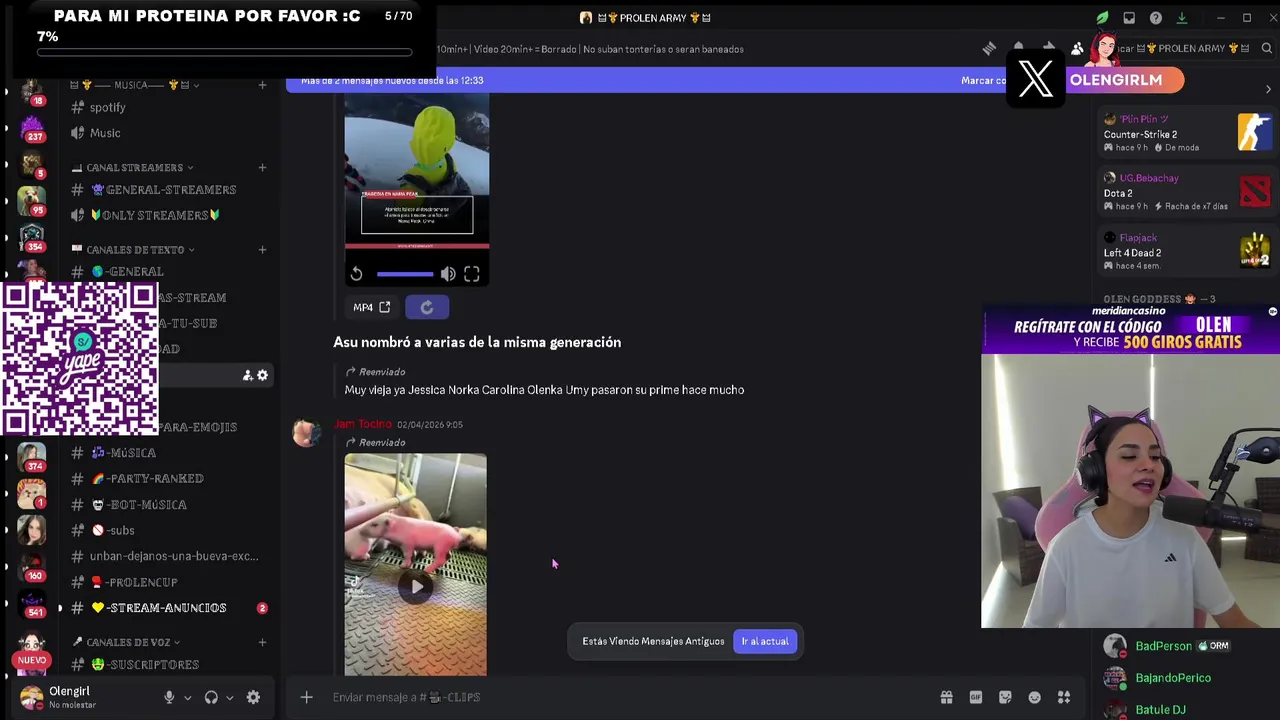Mute the first video's volume icon
The height and width of the screenshot is (720, 1280).
(448, 273)
